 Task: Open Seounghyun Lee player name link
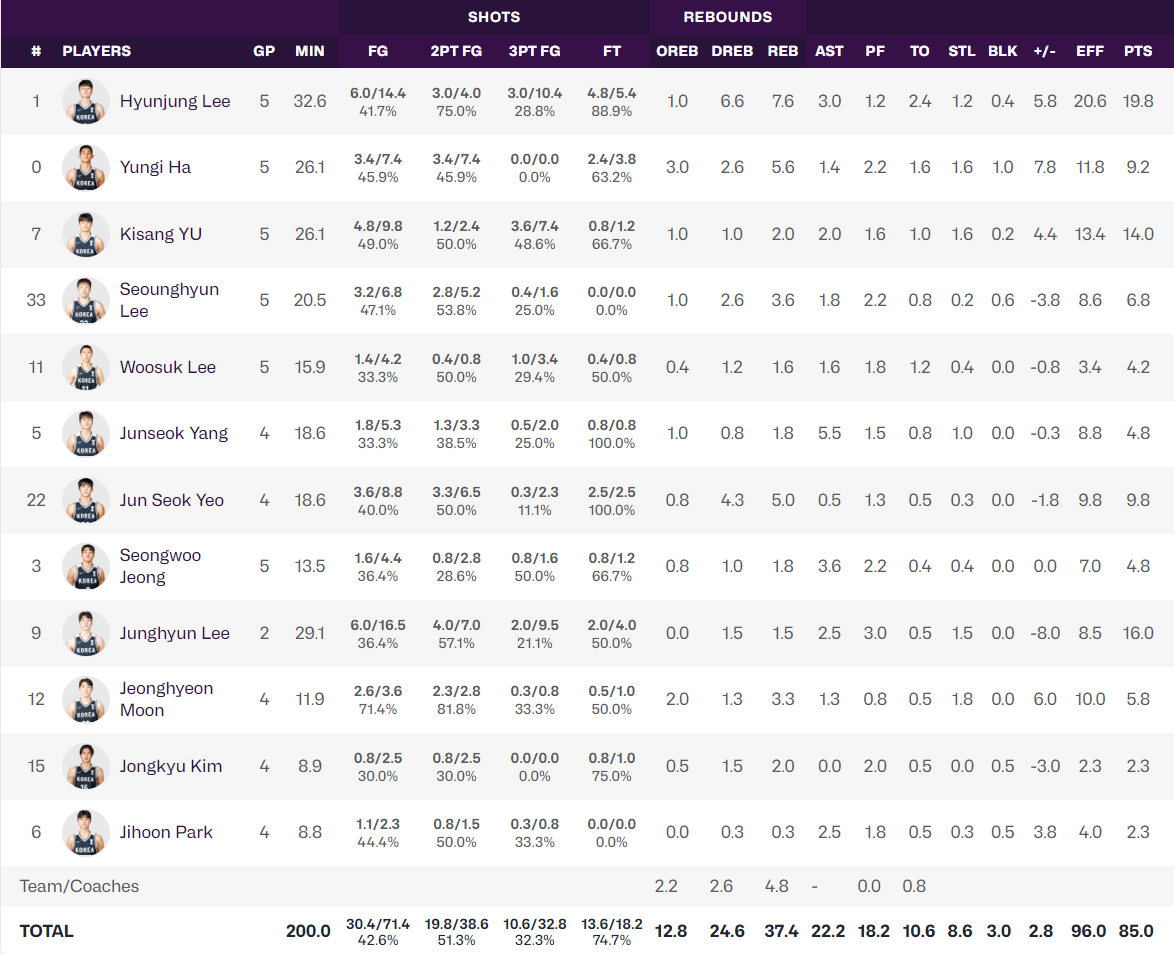(x=169, y=300)
